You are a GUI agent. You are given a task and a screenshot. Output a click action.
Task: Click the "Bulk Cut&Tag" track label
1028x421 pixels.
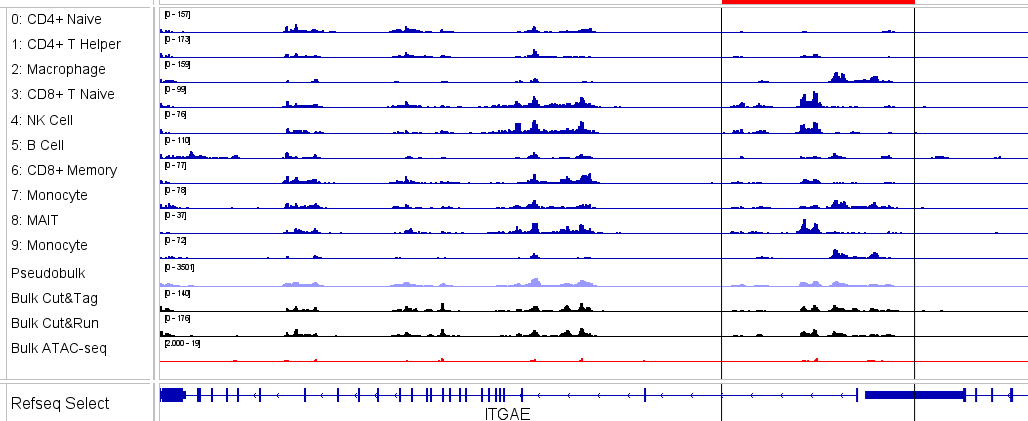click(54, 298)
